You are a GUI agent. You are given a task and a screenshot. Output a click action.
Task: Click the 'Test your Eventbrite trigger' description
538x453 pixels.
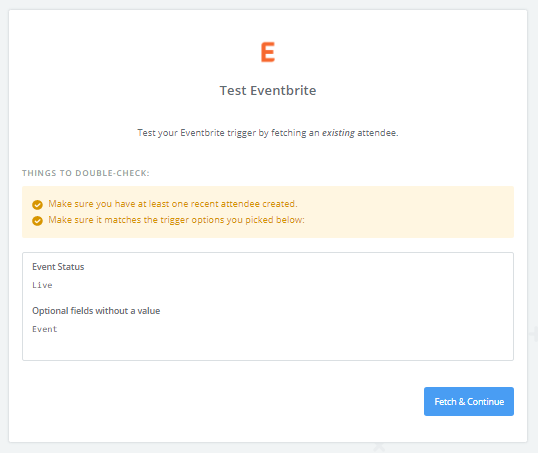(x=268, y=133)
